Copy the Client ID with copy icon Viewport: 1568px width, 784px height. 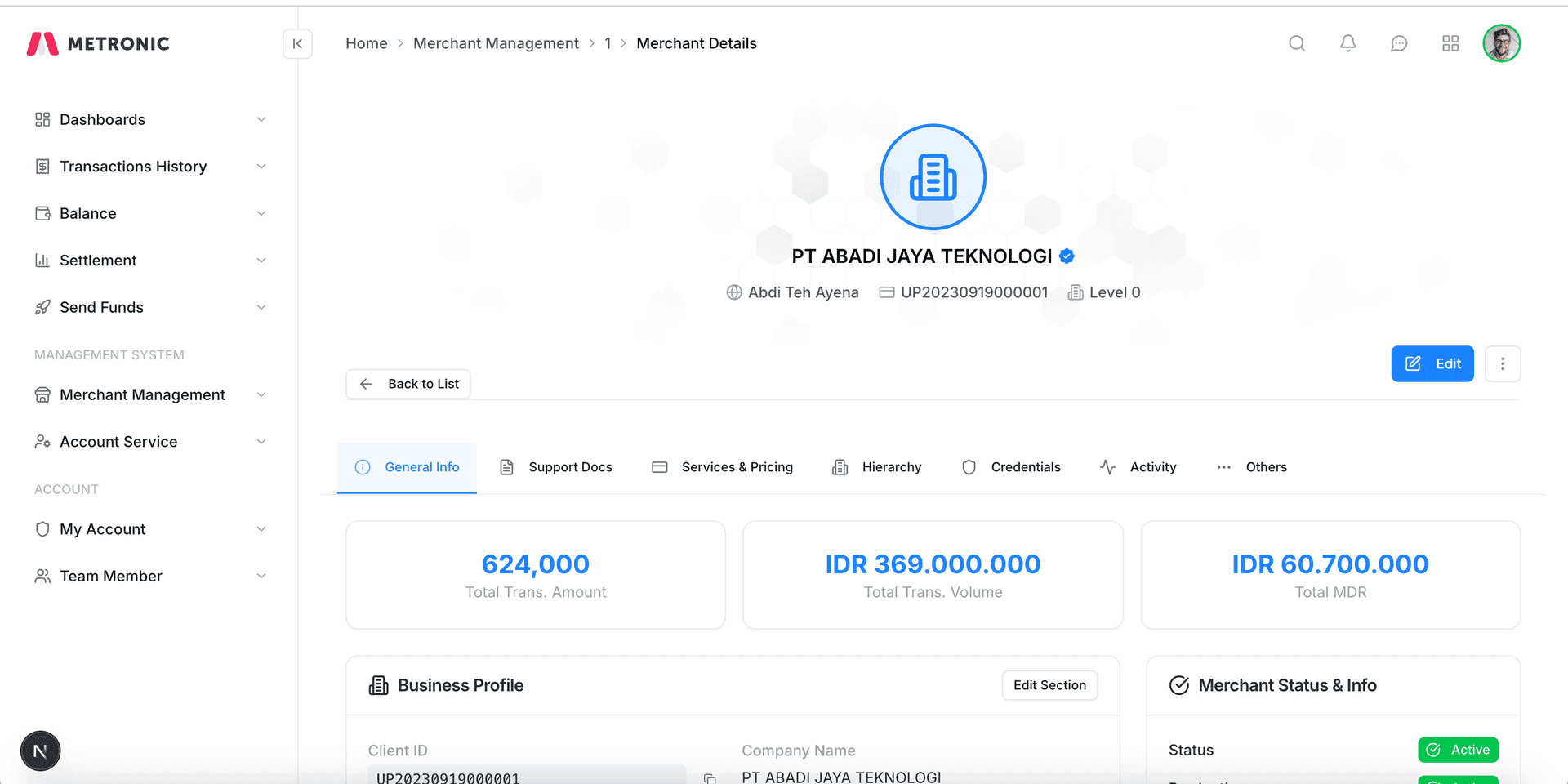point(710,778)
